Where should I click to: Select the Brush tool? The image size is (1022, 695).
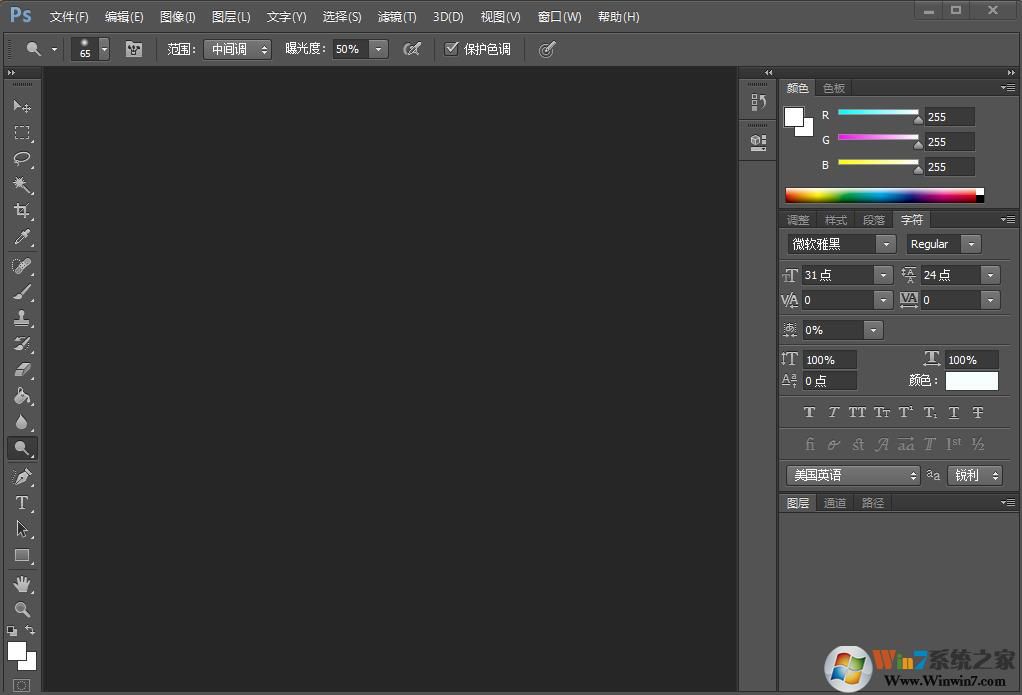[22, 293]
